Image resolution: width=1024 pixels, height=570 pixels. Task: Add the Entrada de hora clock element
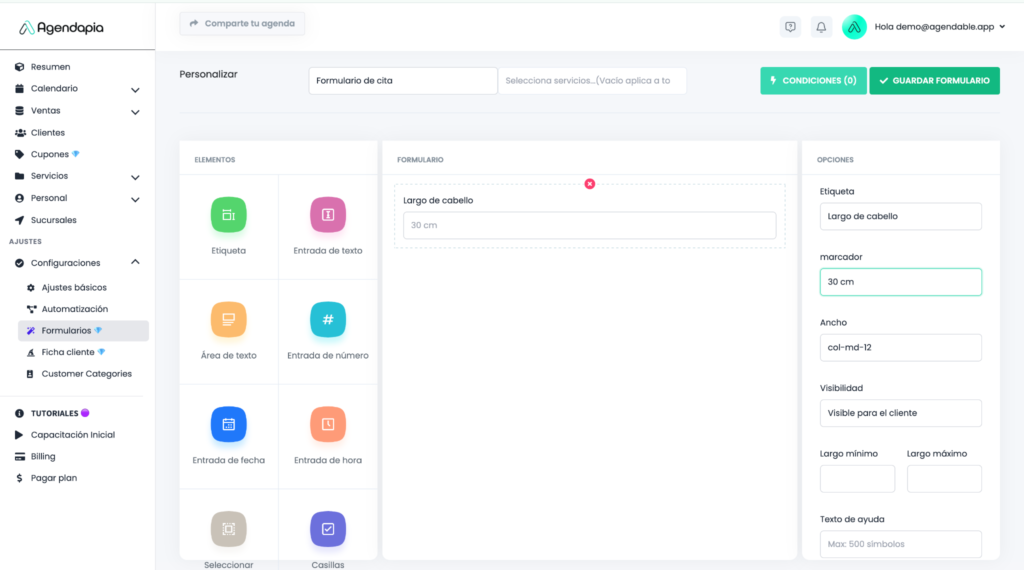[328, 425]
